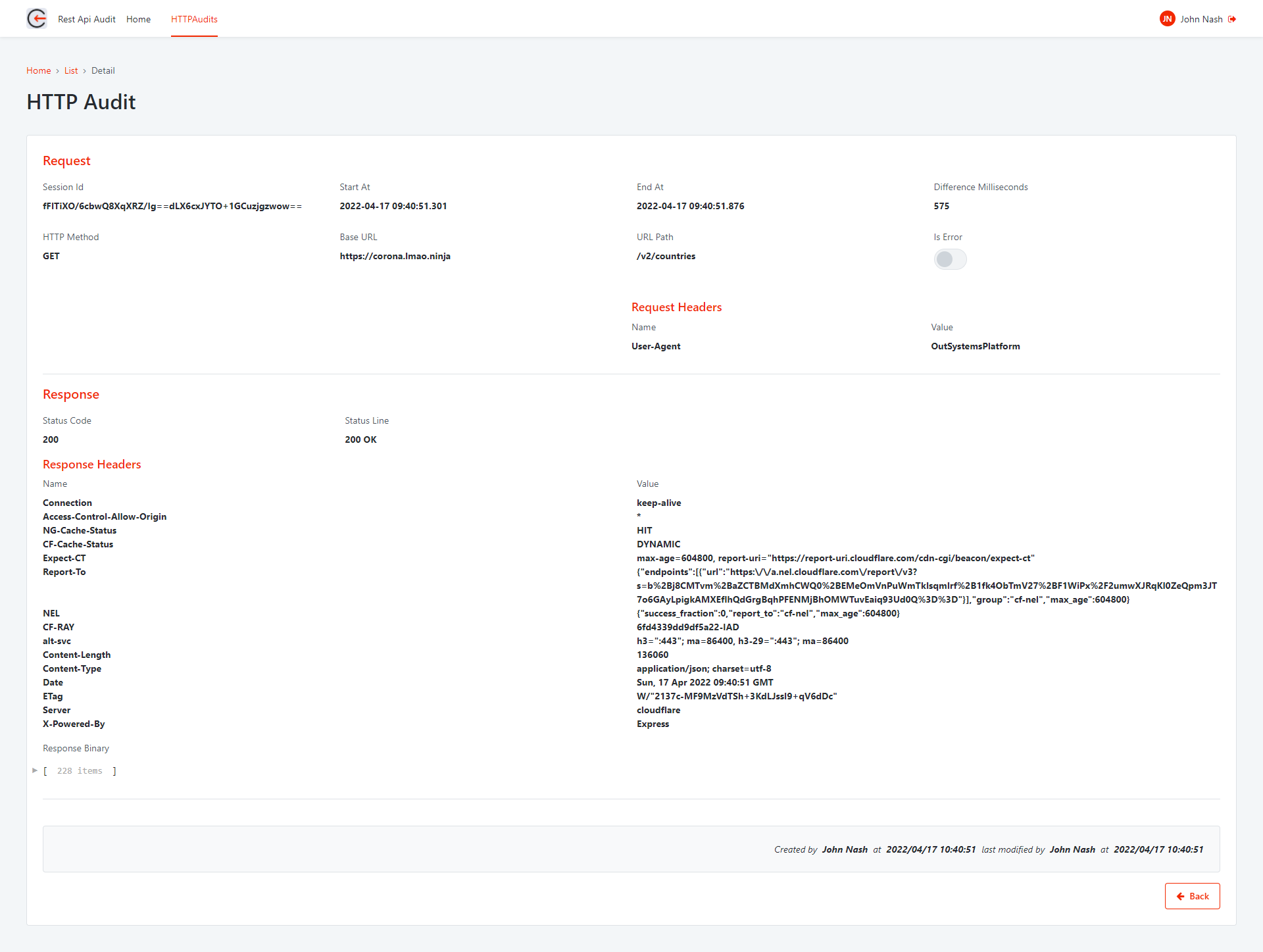Click the keep-alive header value

[659, 503]
